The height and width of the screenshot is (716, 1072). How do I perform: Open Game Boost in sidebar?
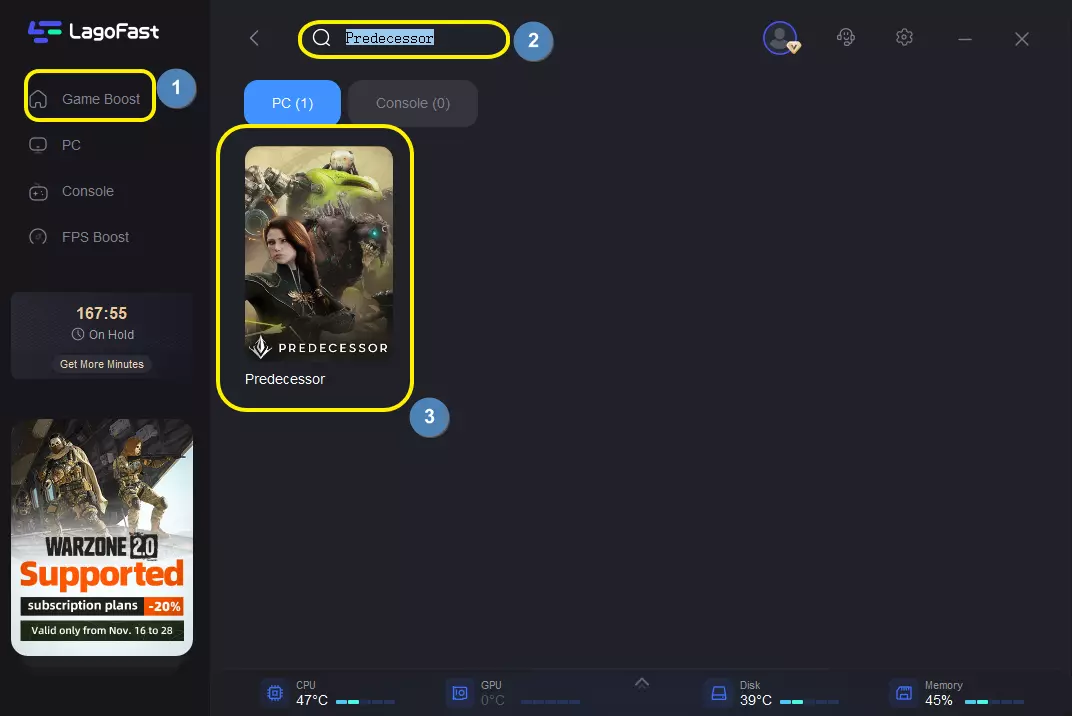pyautogui.click(x=90, y=99)
